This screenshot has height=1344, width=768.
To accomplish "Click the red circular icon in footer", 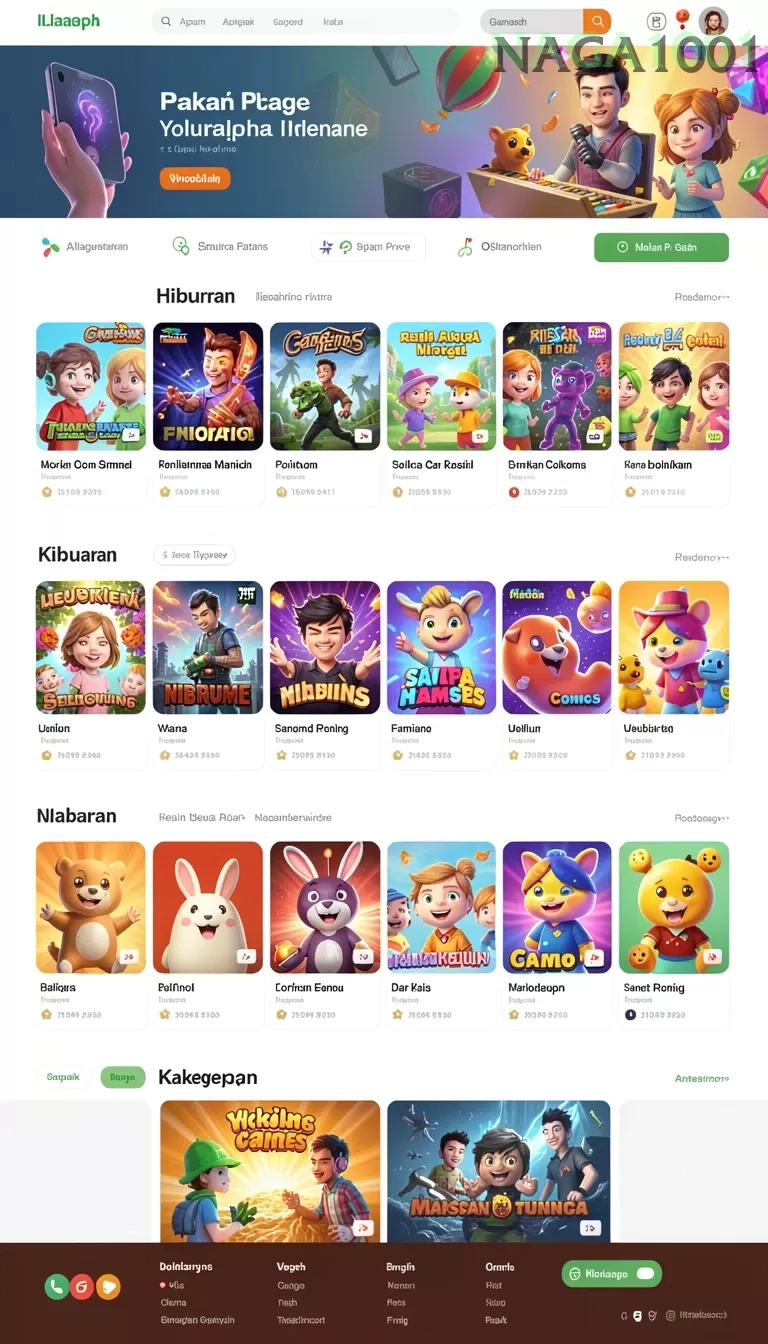I will 82,1287.
